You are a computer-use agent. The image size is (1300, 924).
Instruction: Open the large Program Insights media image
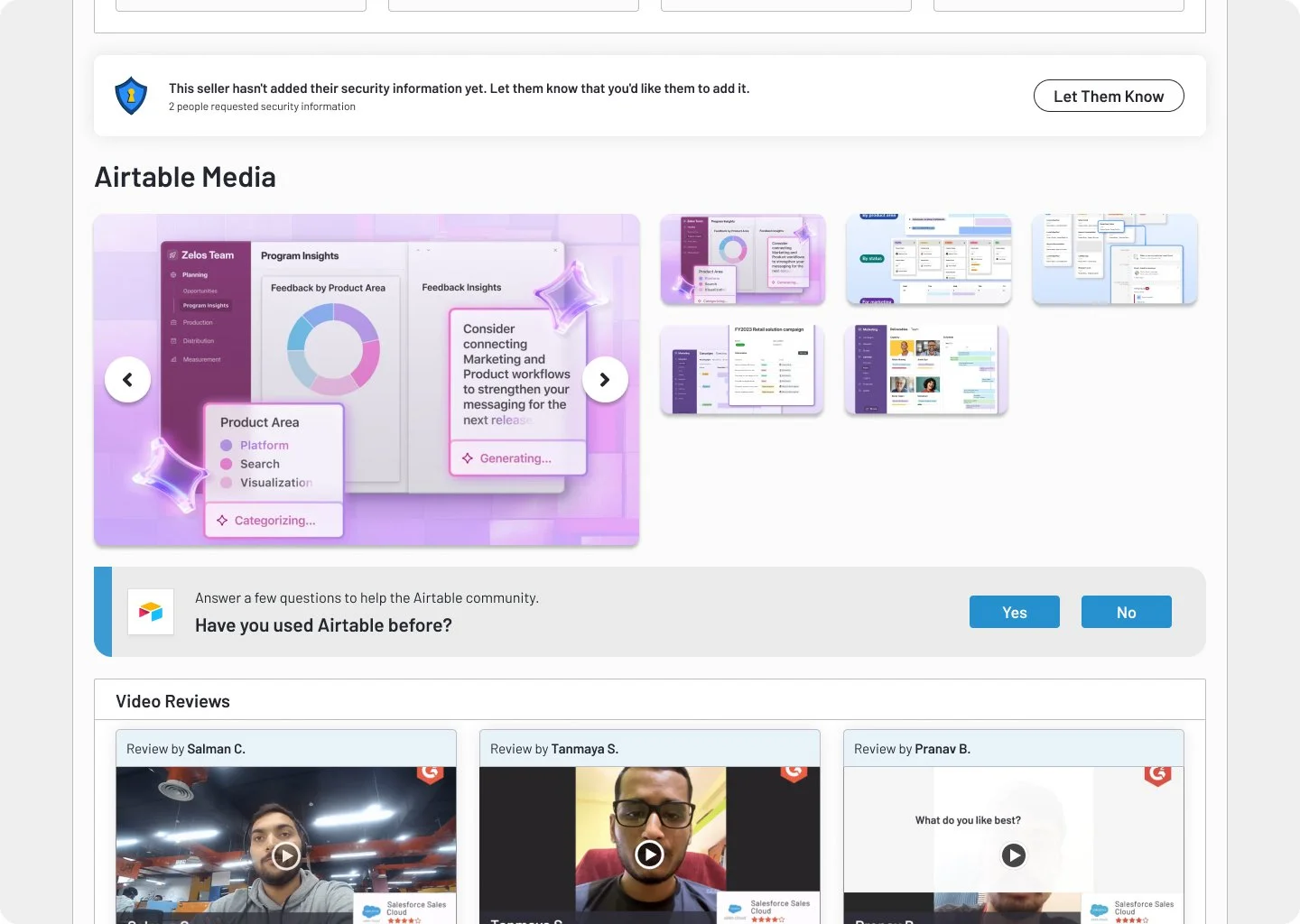click(x=367, y=380)
